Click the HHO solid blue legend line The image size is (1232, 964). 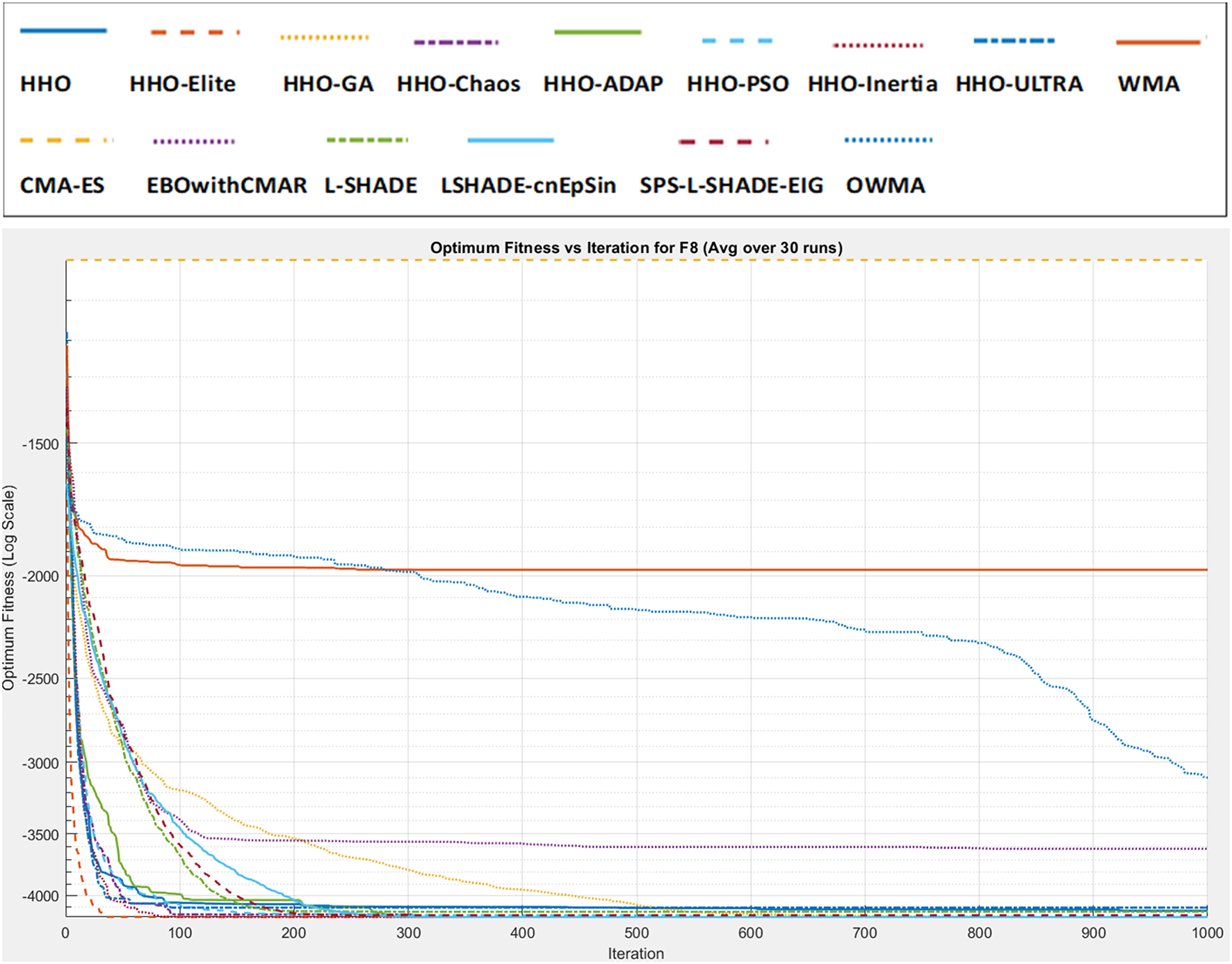[63, 31]
